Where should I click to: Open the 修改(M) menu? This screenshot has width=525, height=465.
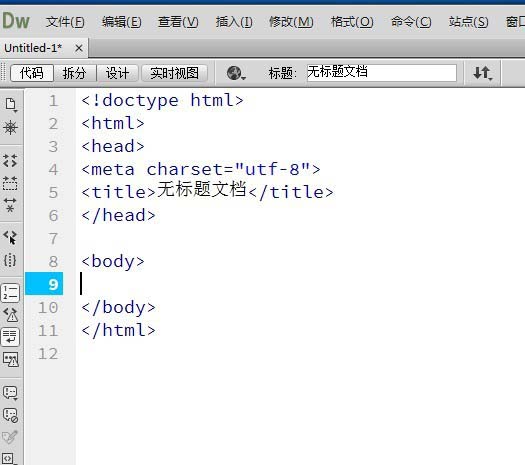pos(291,22)
